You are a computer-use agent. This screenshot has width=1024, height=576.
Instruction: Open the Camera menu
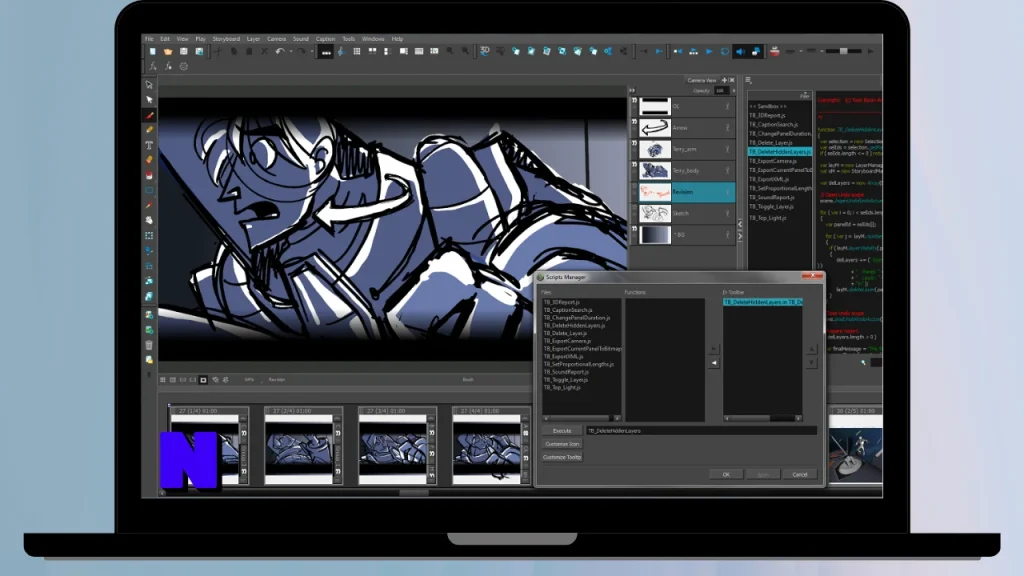pos(276,39)
